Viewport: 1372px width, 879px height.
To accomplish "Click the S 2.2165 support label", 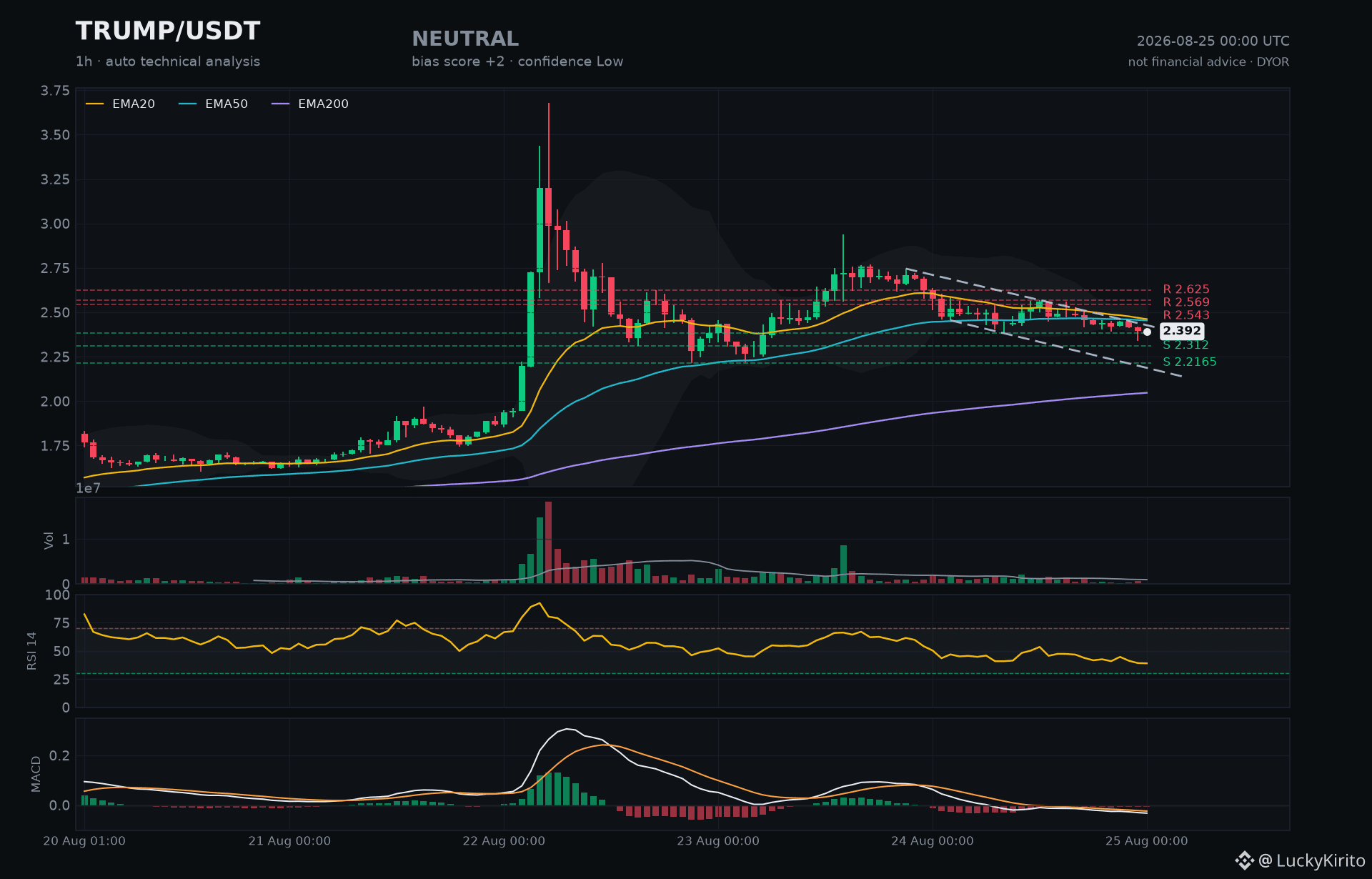I will pyautogui.click(x=1190, y=362).
